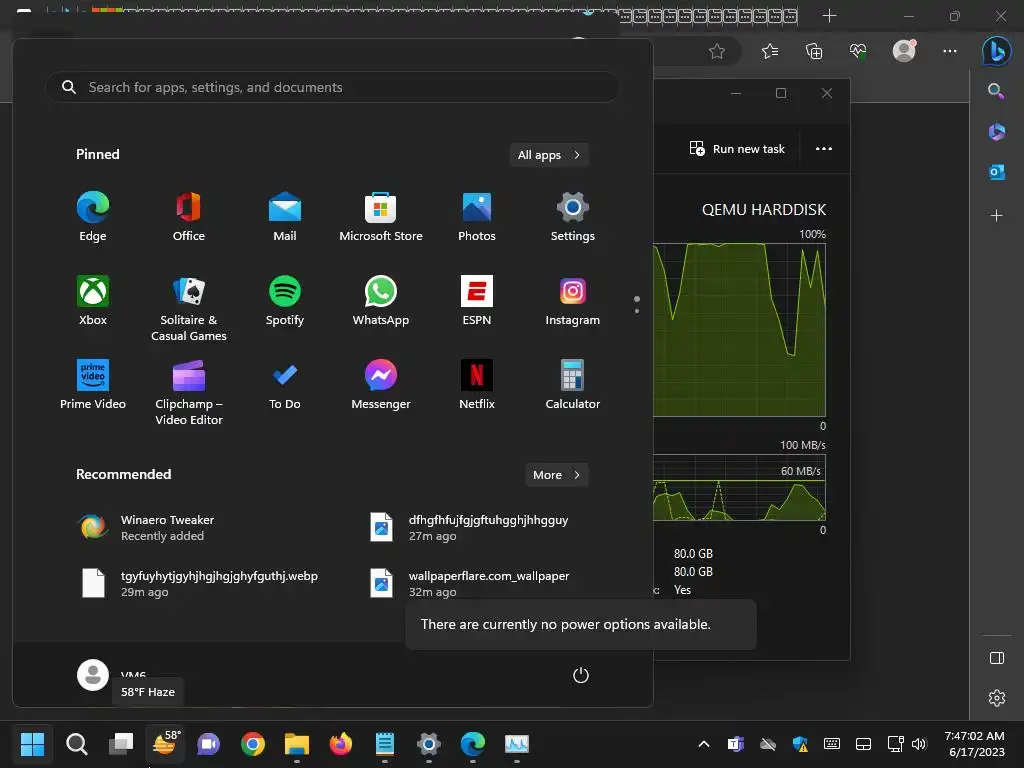Open Microsoft Store from Start menu

381,217
